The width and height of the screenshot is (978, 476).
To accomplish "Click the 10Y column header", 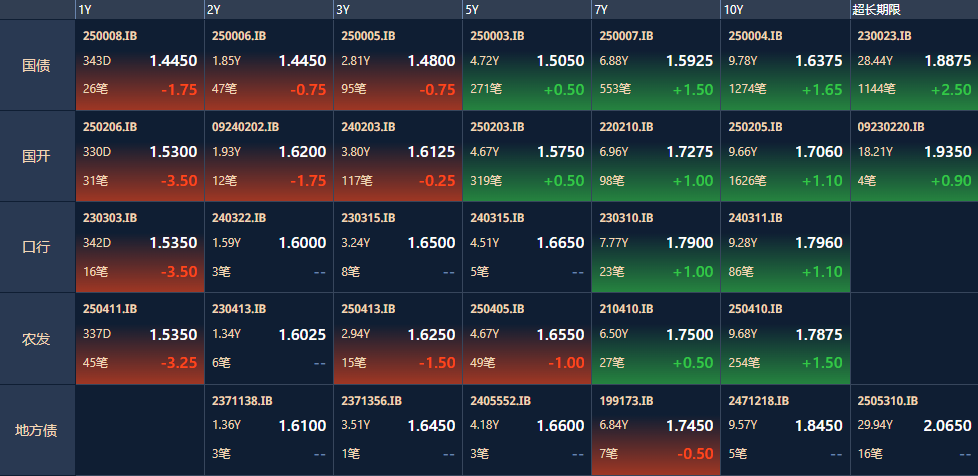I will pyautogui.click(x=785, y=10).
